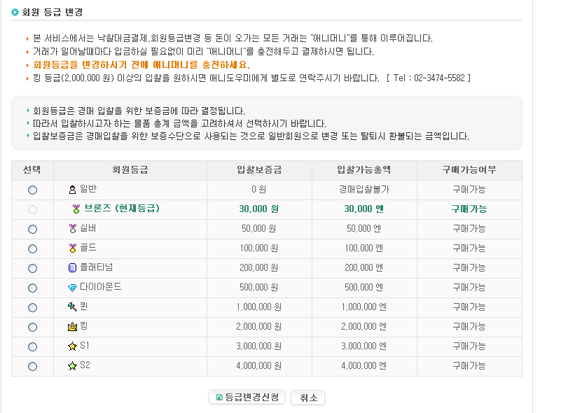This screenshot has height=413, width=568.
Task: Select the 플래티넘 radio button
Action: point(33,268)
